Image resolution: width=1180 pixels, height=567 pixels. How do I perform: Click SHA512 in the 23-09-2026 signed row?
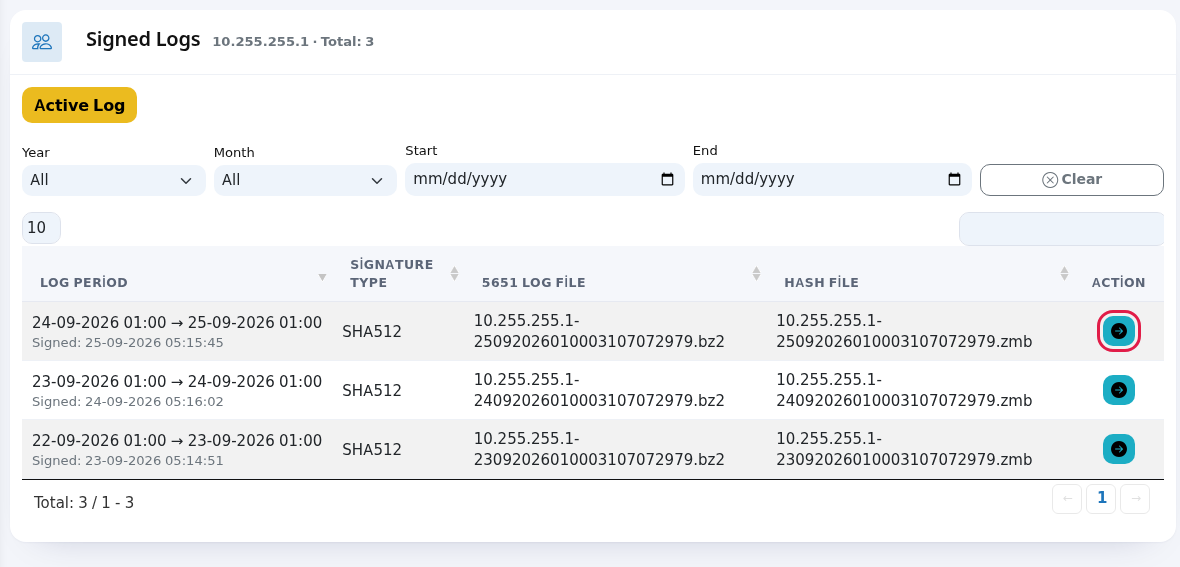(372, 449)
